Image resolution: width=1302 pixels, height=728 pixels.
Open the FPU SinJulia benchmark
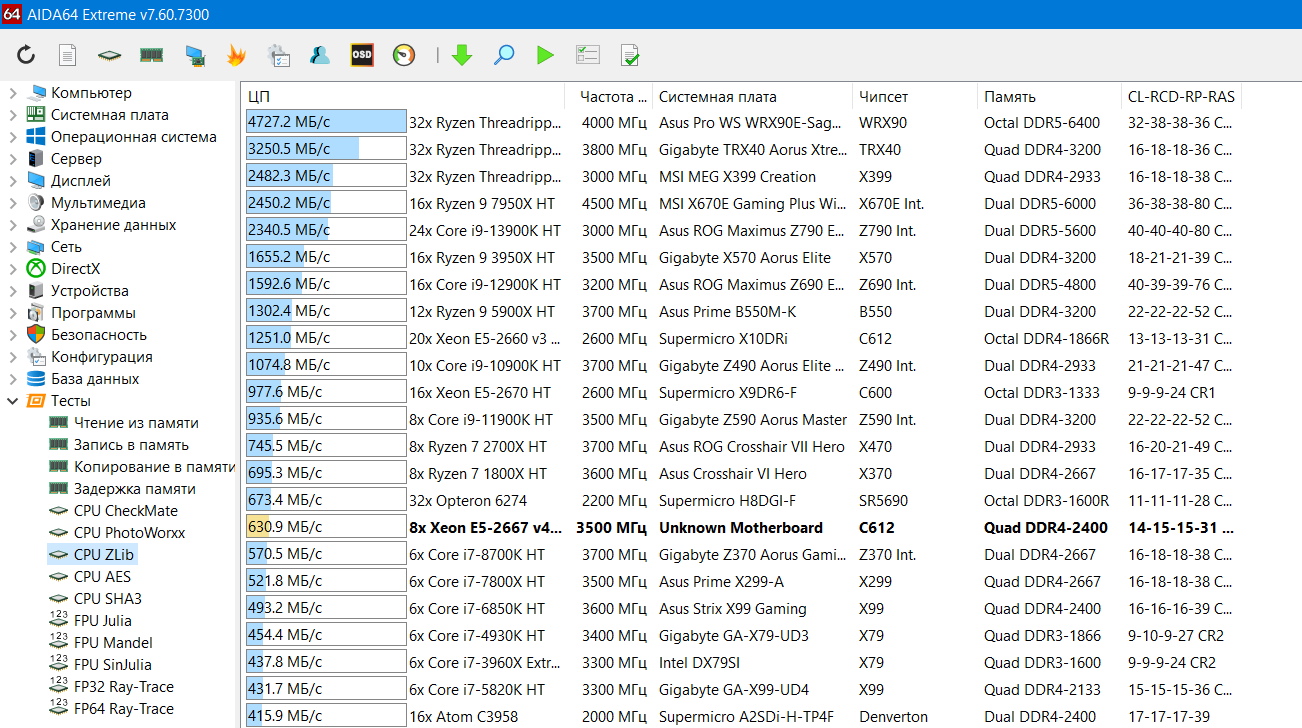pyautogui.click(x=113, y=665)
